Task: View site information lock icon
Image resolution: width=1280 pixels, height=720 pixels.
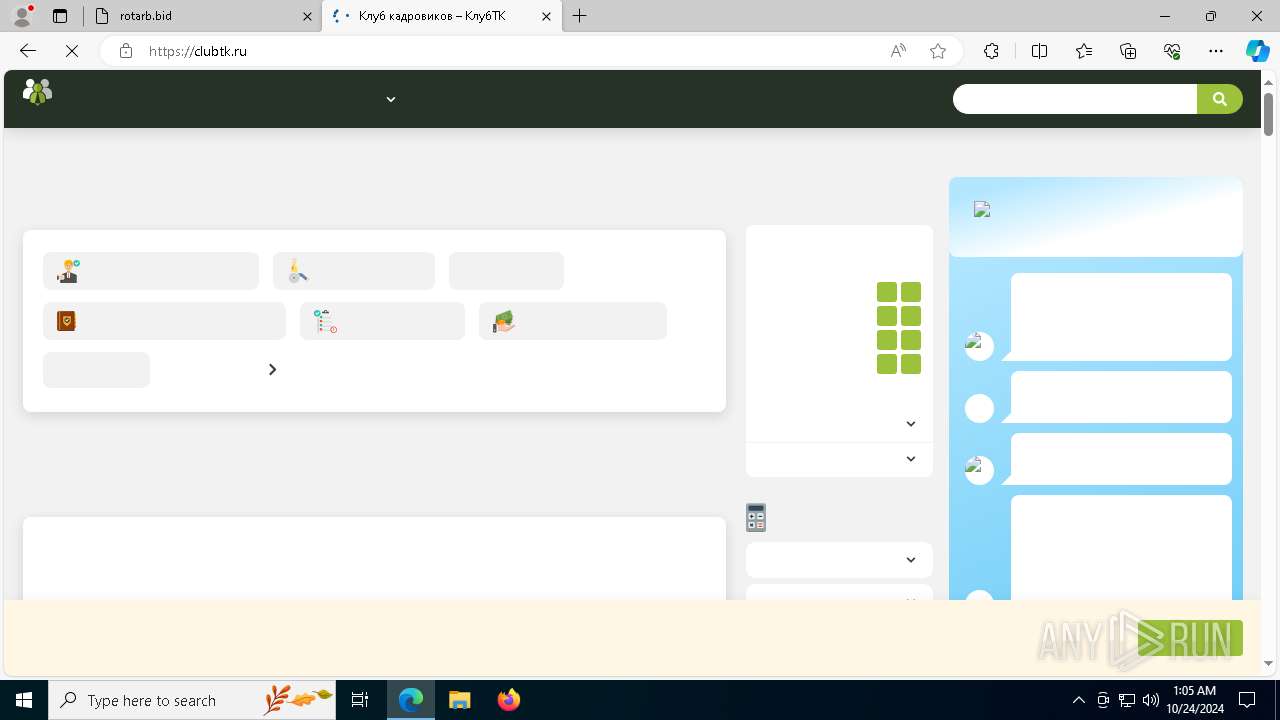Action: [126, 51]
